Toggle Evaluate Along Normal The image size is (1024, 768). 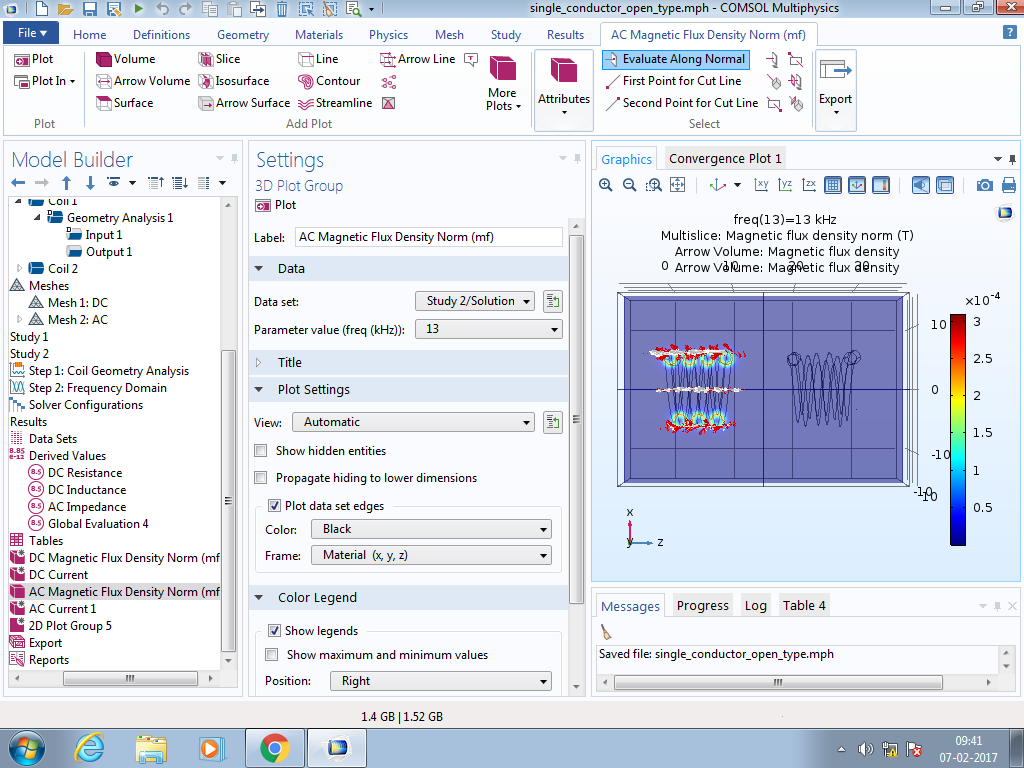(x=676, y=59)
